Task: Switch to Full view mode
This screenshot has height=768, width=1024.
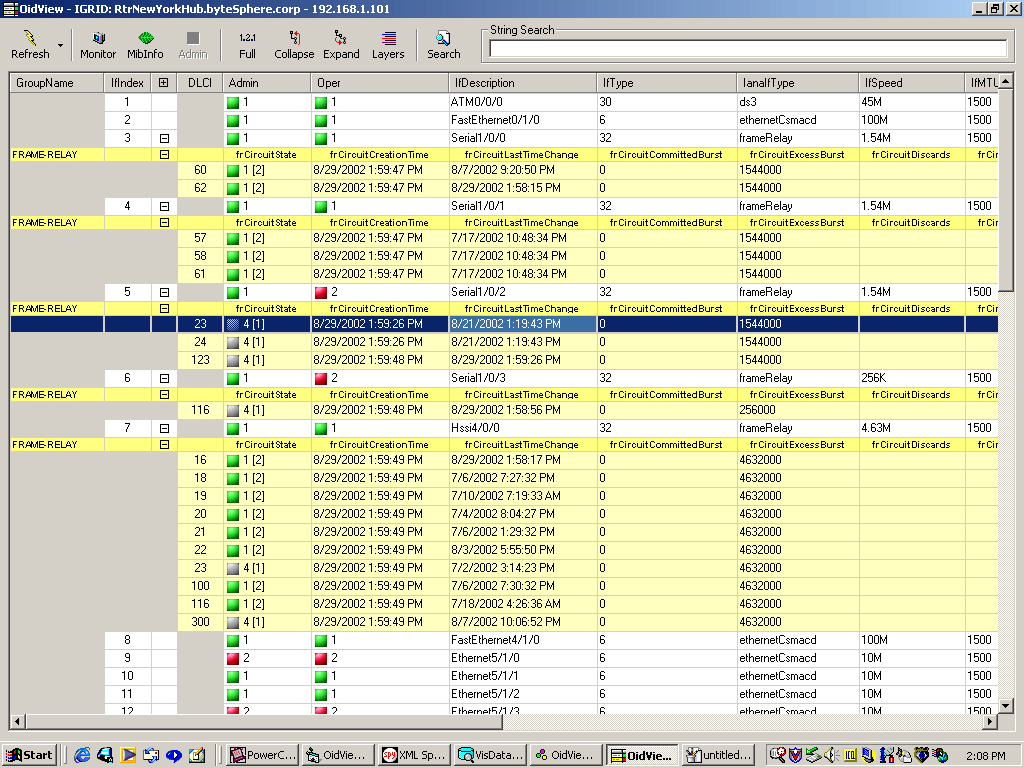Action: pos(247,44)
